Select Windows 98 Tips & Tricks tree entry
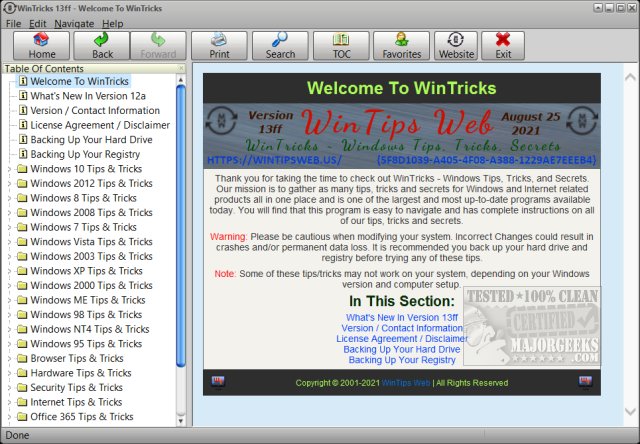The height and width of the screenshot is (444, 640). (86, 315)
